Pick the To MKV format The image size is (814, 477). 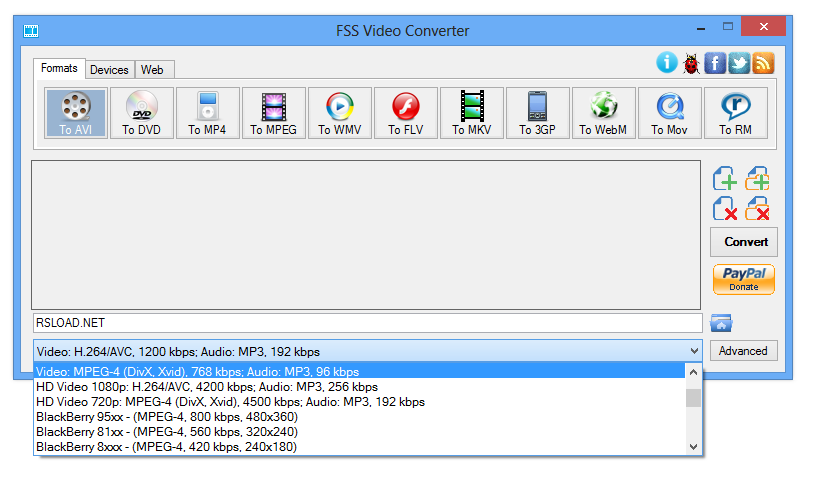point(471,113)
